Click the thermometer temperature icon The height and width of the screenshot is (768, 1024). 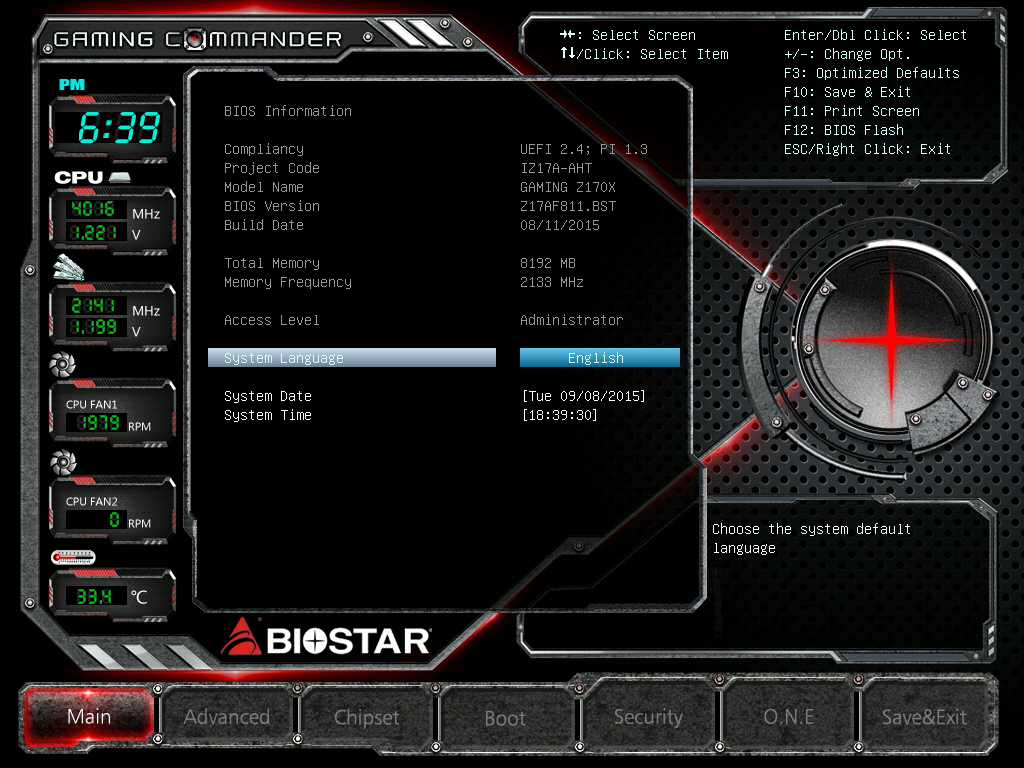[73, 558]
